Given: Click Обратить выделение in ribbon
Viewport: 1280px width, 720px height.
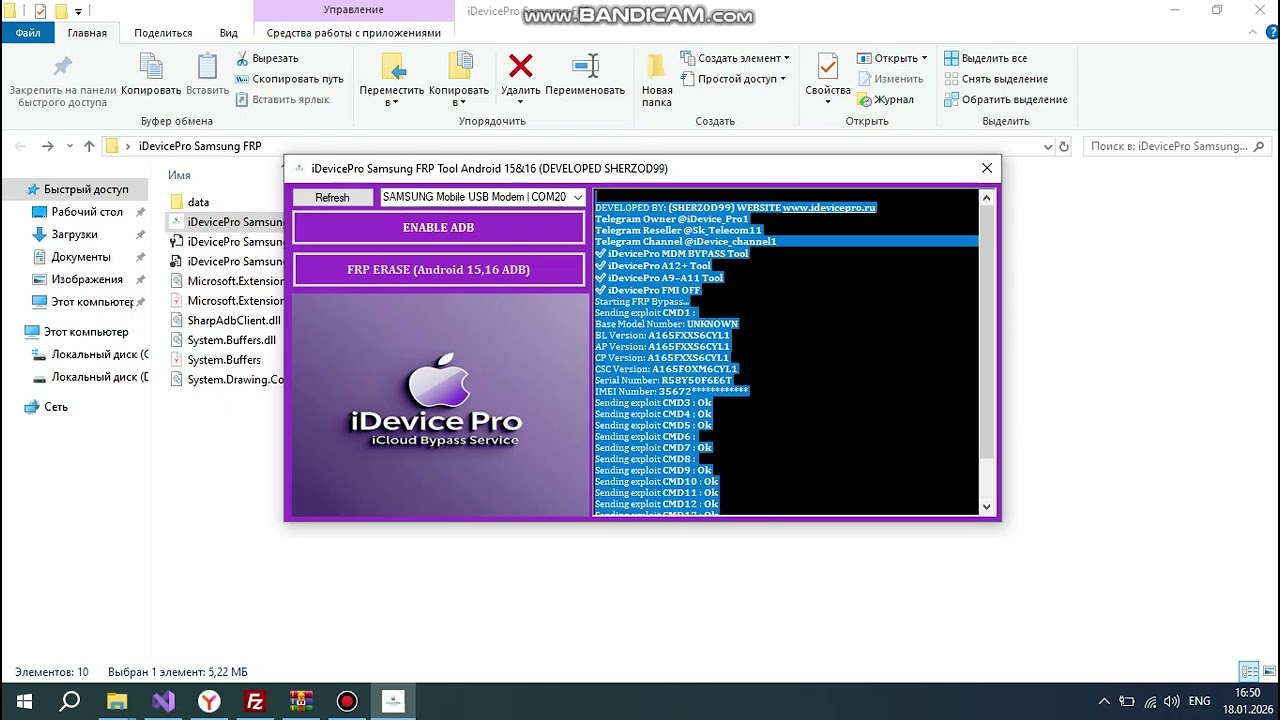Looking at the screenshot, I should (1006, 100).
